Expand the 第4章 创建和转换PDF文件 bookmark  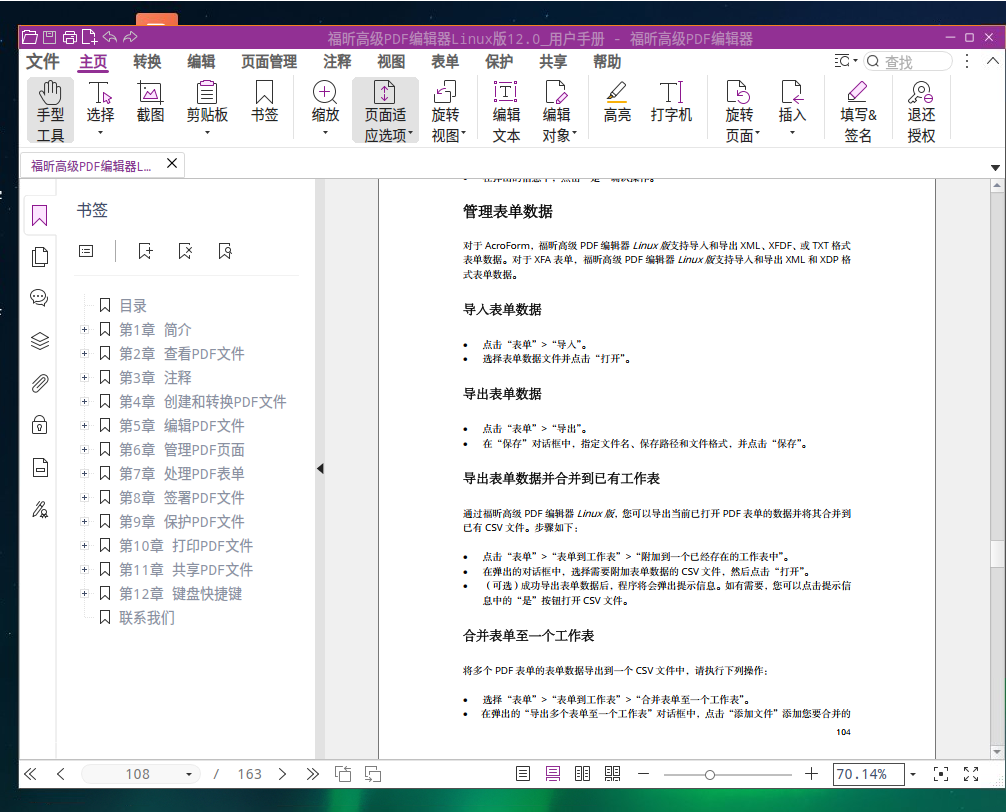click(84, 402)
